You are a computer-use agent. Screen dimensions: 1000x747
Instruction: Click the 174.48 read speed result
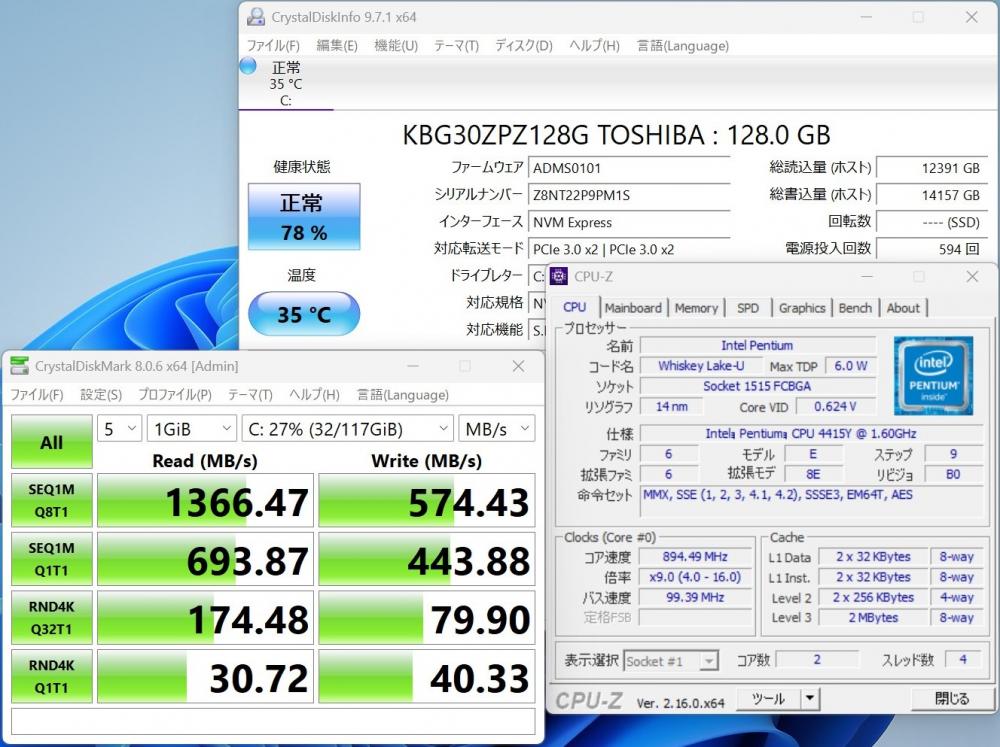(x=205, y=618)
